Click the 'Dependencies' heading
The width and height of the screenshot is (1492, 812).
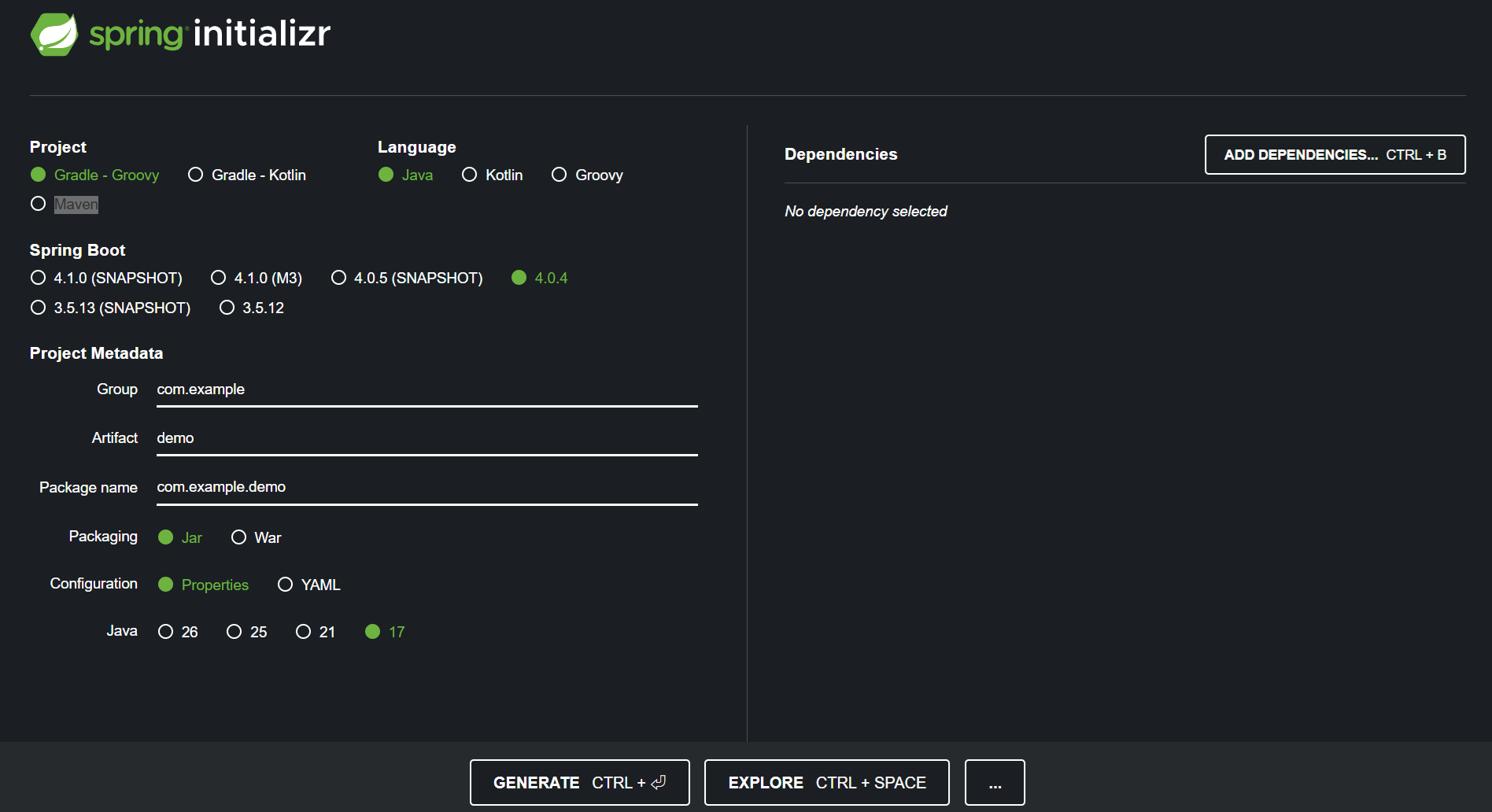click(x=840, y=154)
